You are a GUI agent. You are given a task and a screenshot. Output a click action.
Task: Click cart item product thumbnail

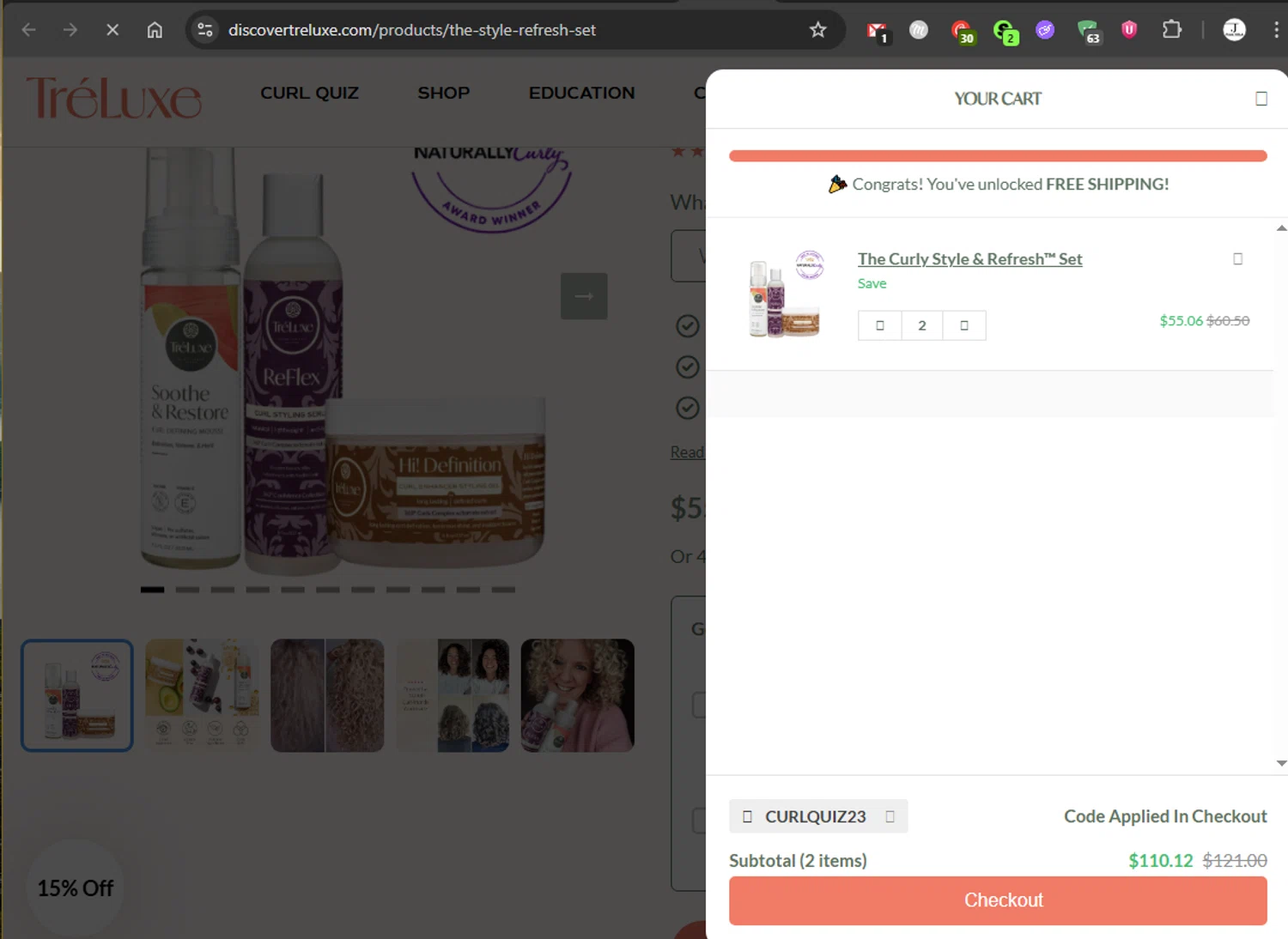(x=785, y=294)
